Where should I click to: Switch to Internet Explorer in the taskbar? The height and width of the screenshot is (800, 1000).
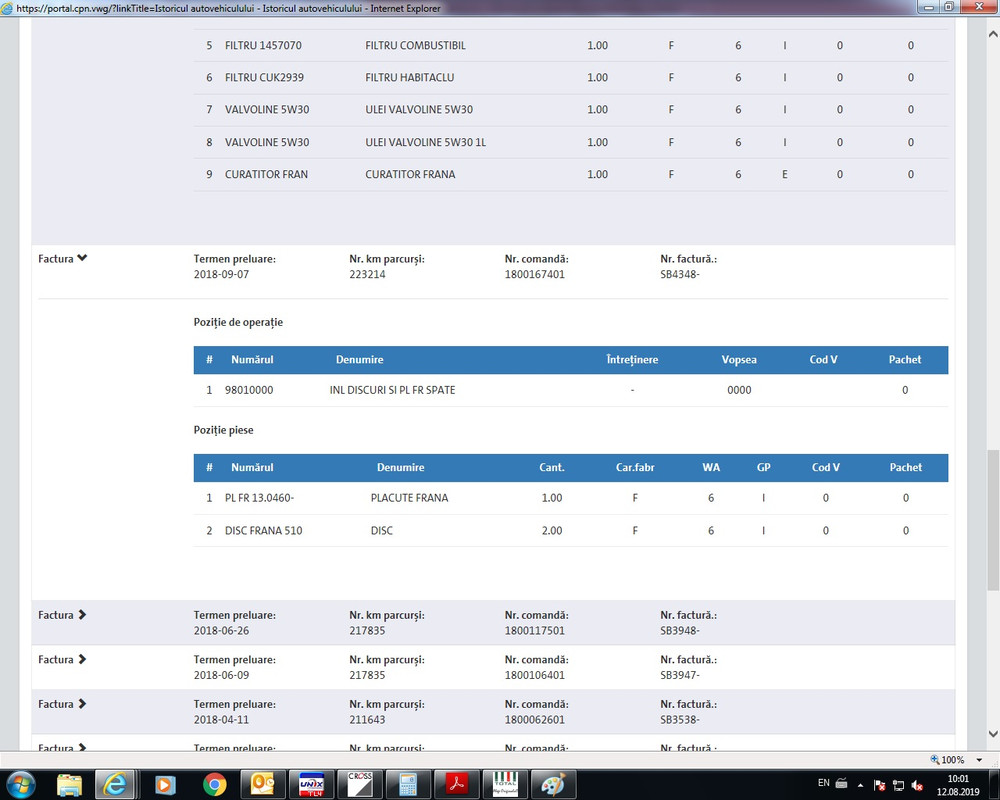point(115,784)
